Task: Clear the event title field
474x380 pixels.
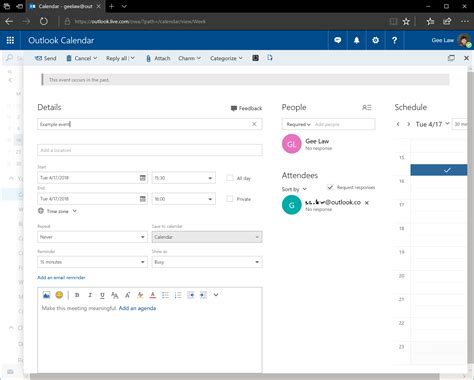Action: [254, 124]
